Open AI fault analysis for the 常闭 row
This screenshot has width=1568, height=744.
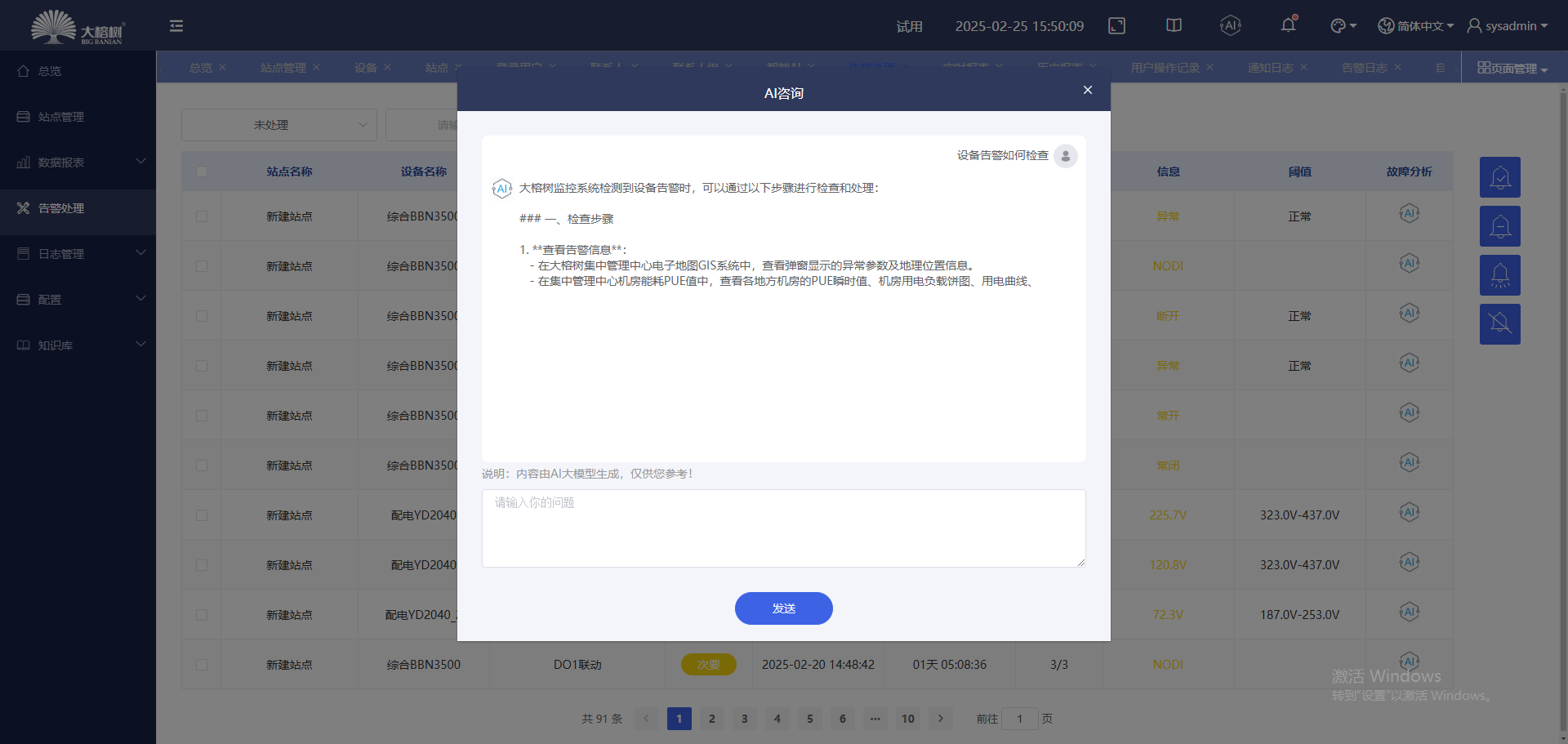tap(1410, 463)
